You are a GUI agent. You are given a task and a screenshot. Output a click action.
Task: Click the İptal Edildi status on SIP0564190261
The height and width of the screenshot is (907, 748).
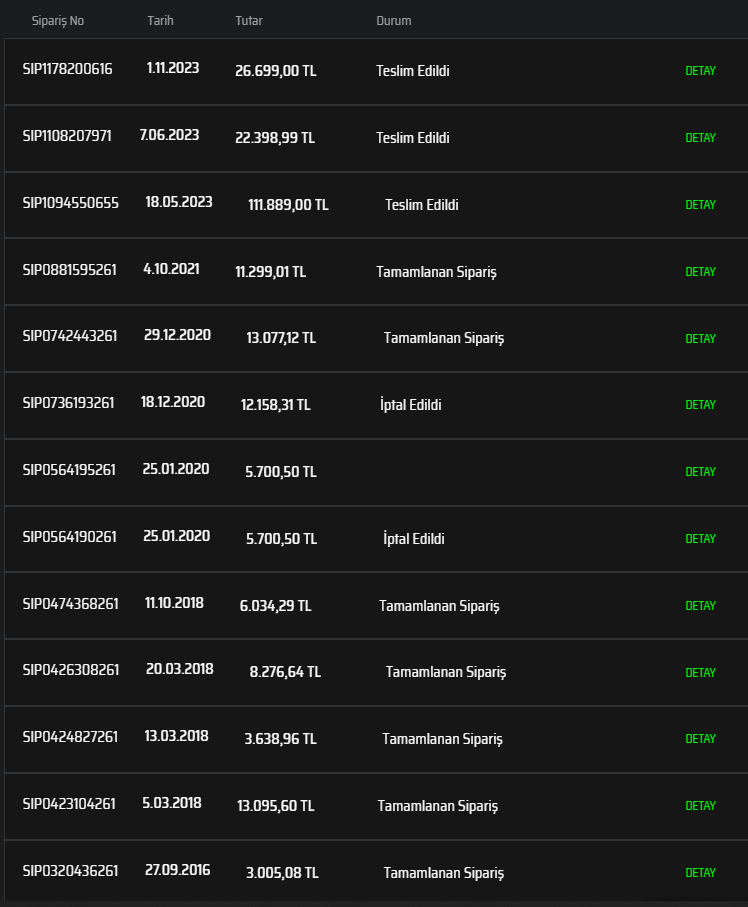point(413,539)
